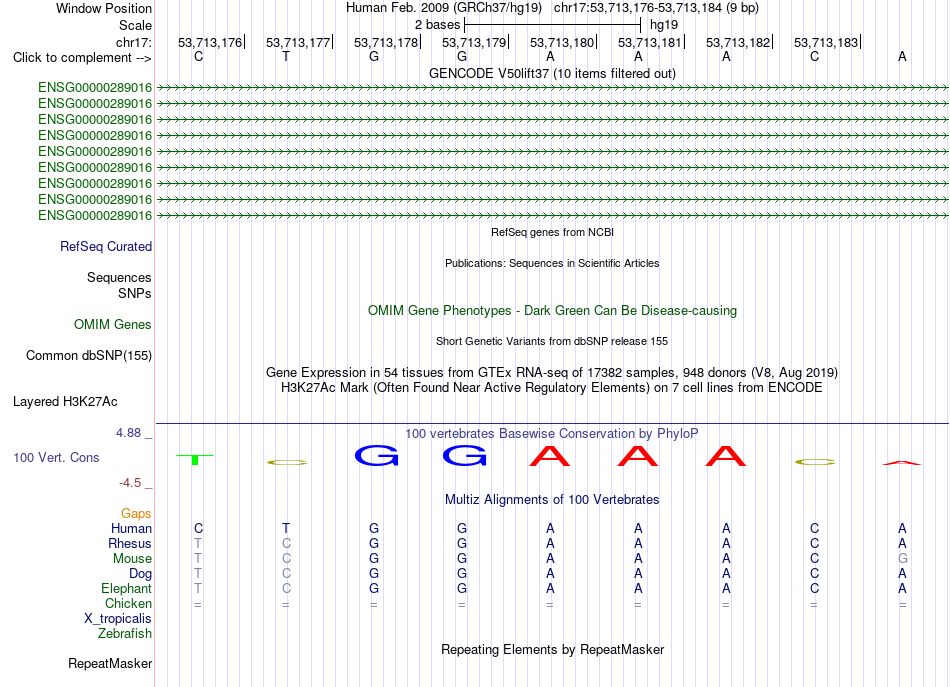Image resolution: width=950 pixels, height=687 pixels.
Task: Click the -4.5 lower scale value
Action: [x=130, y=483]
